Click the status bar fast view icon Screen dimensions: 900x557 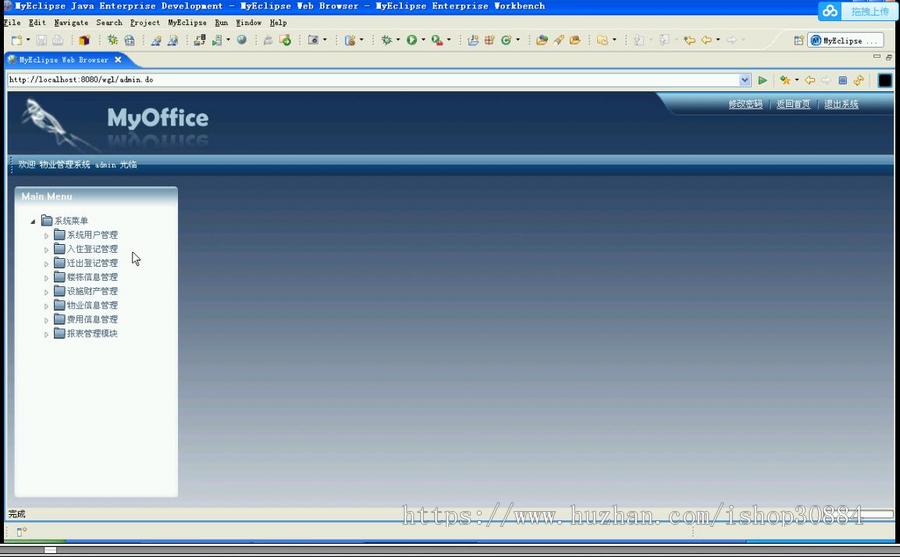(x=21, y=532)
